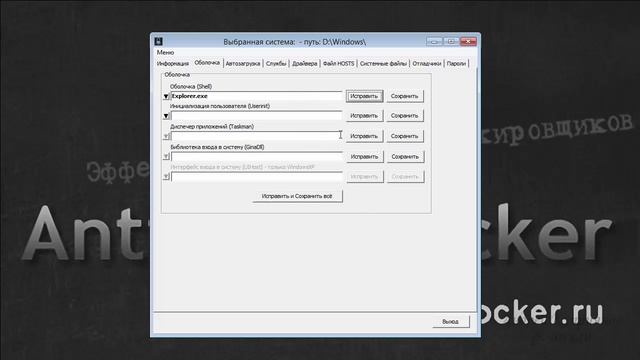
Task: Open the Меню menu
Action: pyautogui.click(x=165, y=52)
